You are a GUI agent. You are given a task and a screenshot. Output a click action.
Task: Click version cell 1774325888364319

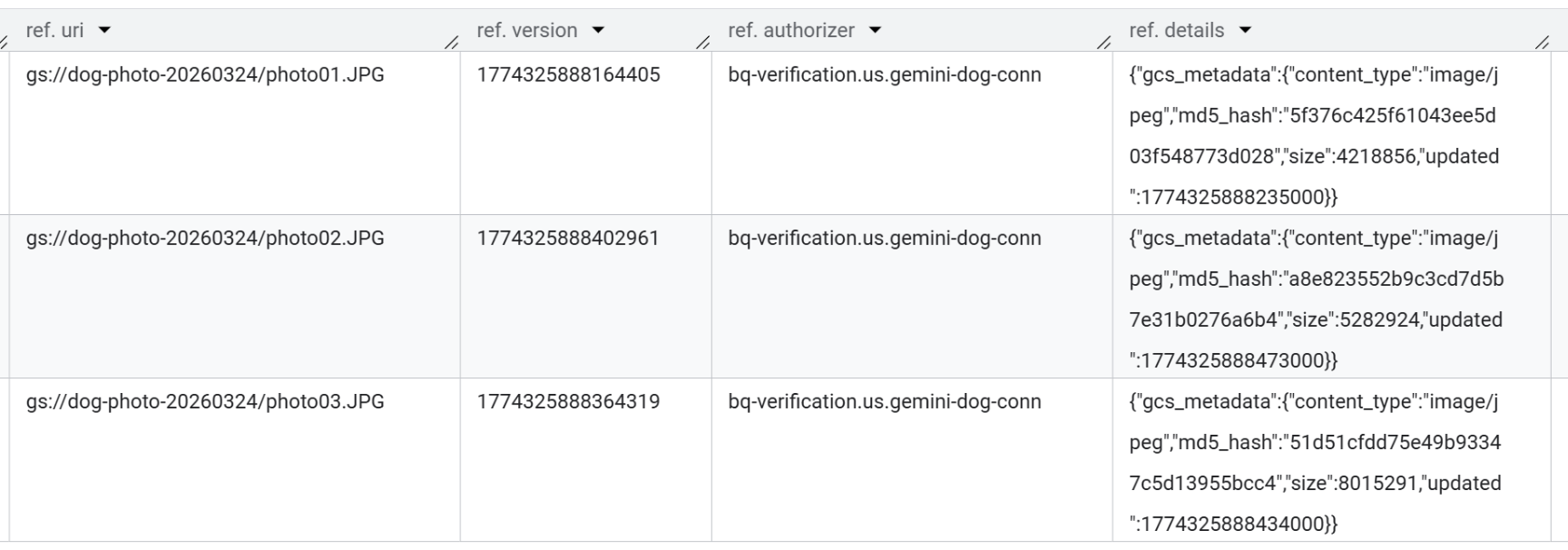(568, 402)
